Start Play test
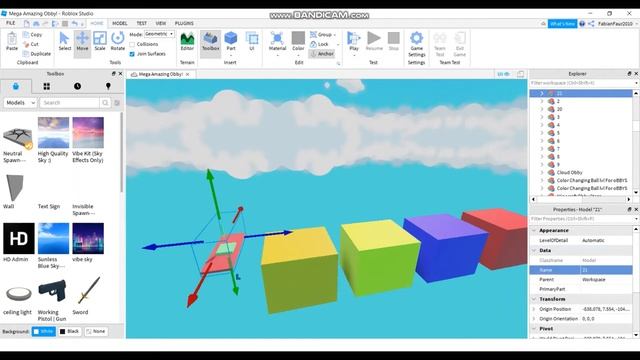 click(354, 42)
